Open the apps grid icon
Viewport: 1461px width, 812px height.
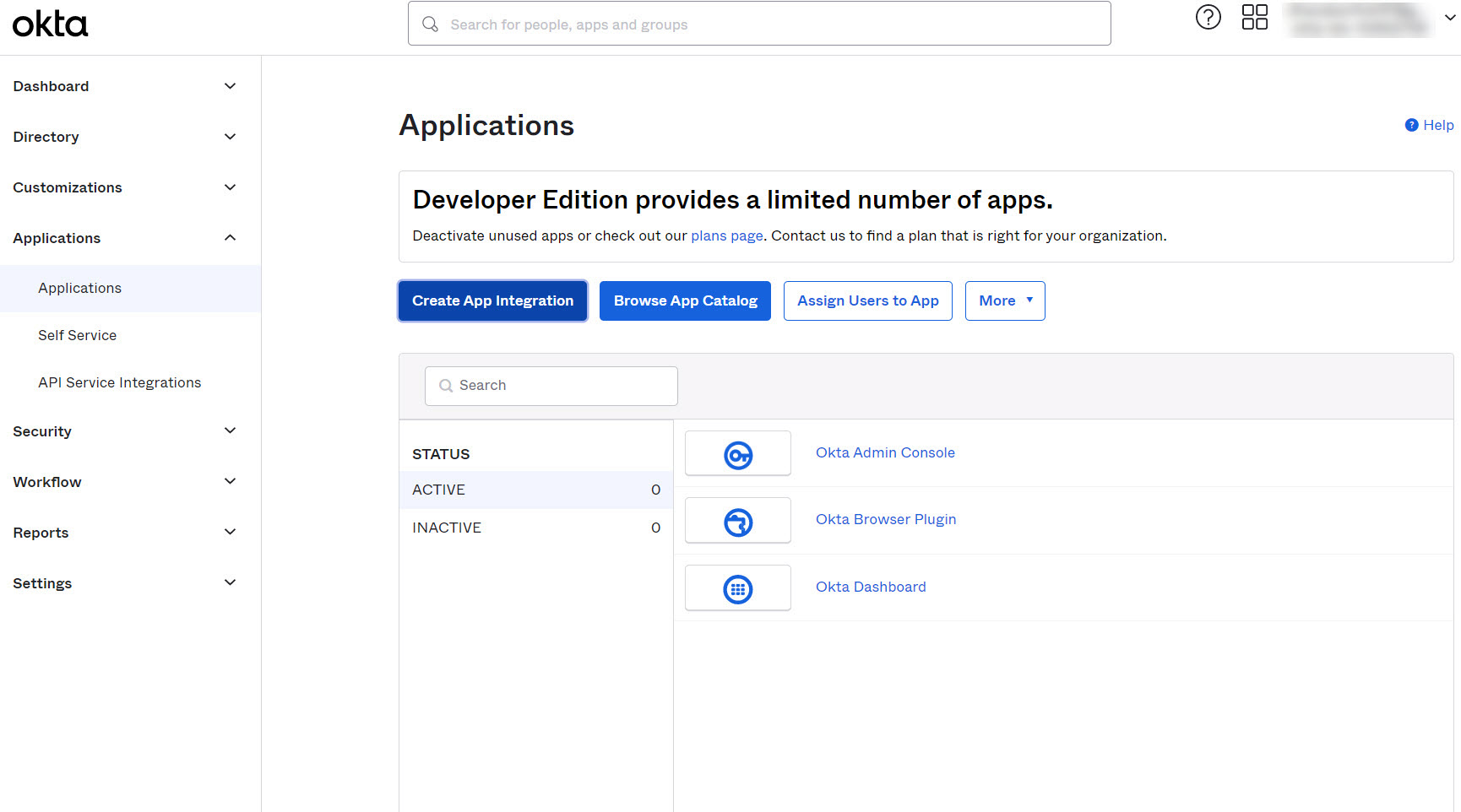[x=1254, y=18]
